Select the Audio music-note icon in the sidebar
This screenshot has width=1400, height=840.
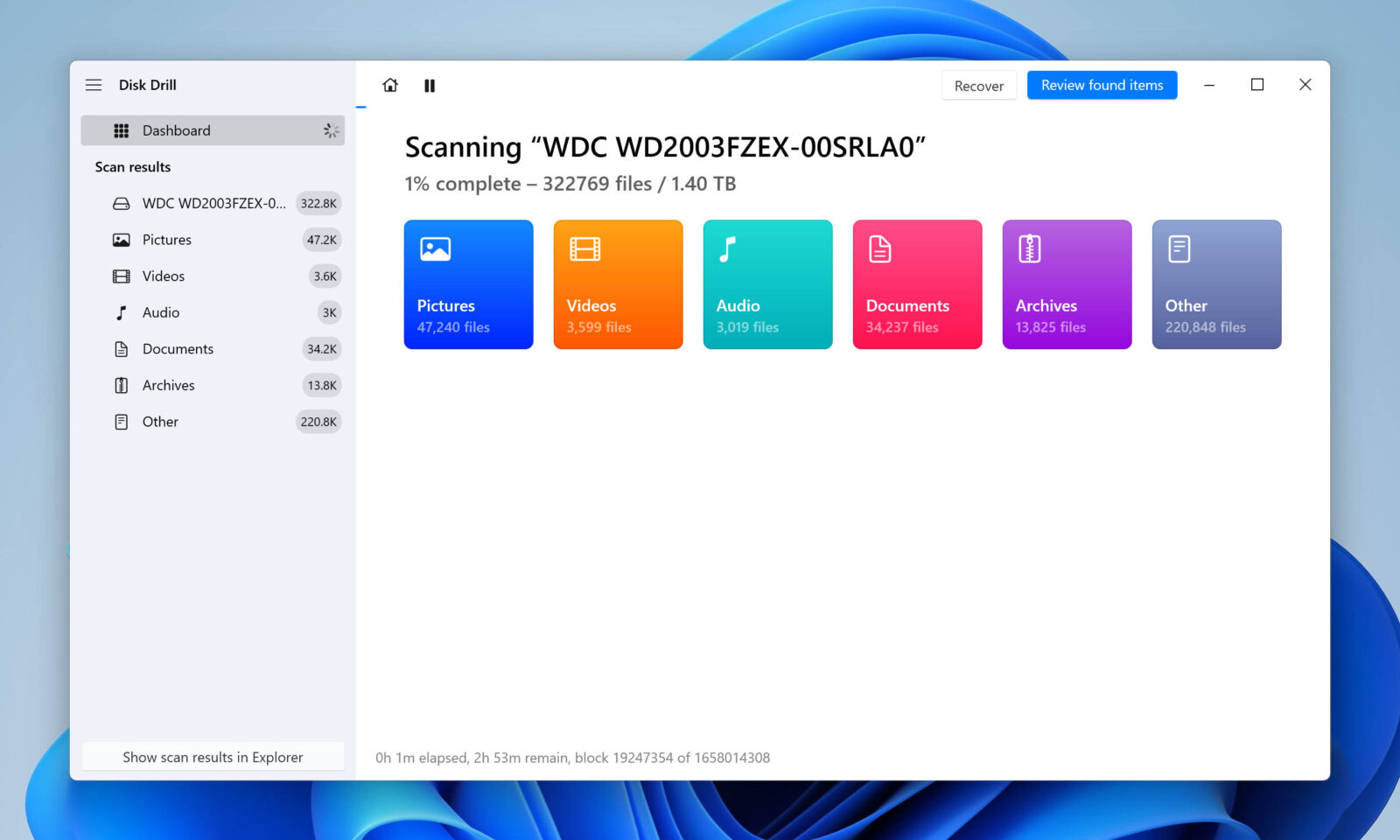click(x=121, y=312)
